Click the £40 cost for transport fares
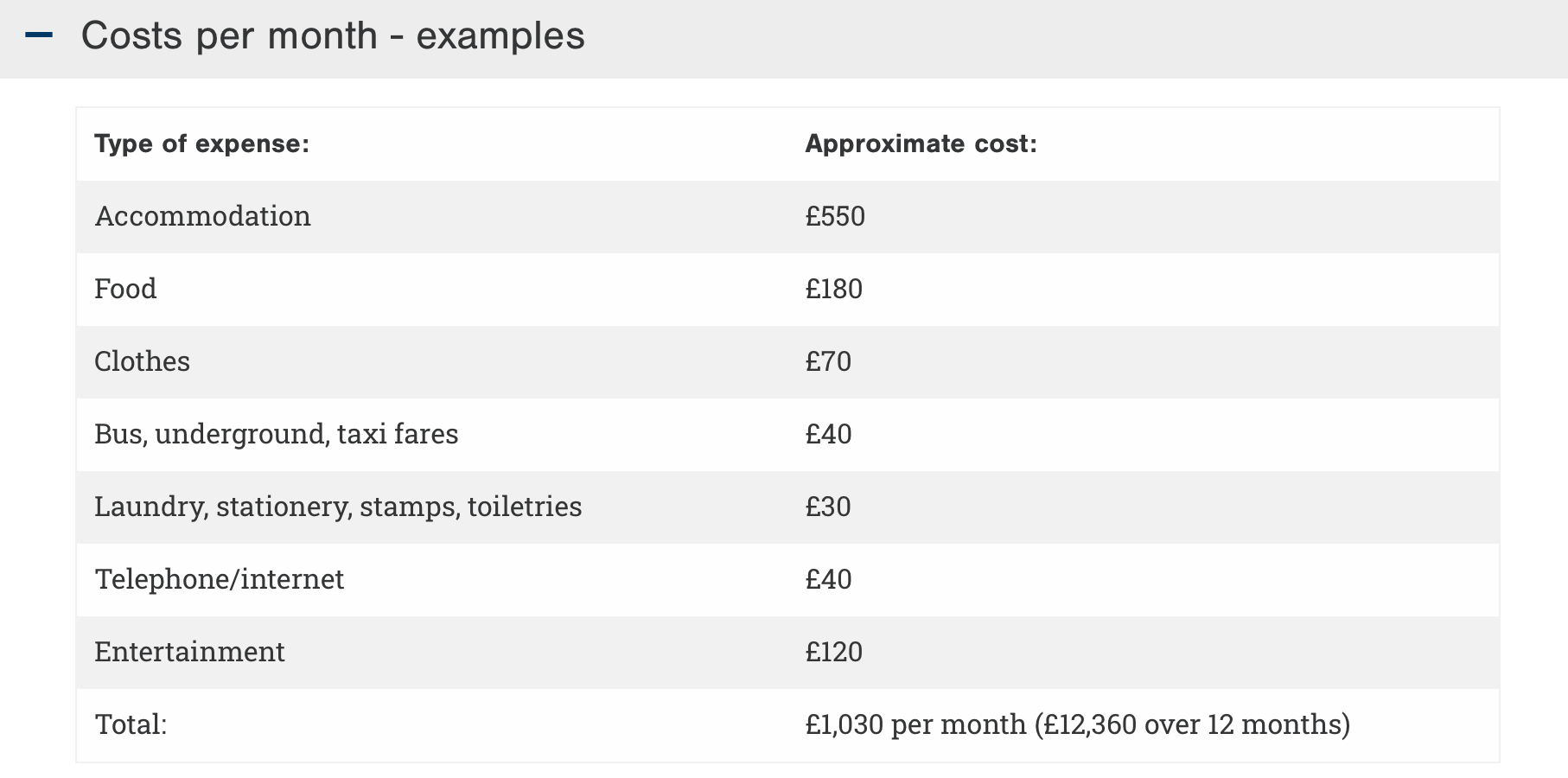 pyautogui.click(x=828, y=434)
